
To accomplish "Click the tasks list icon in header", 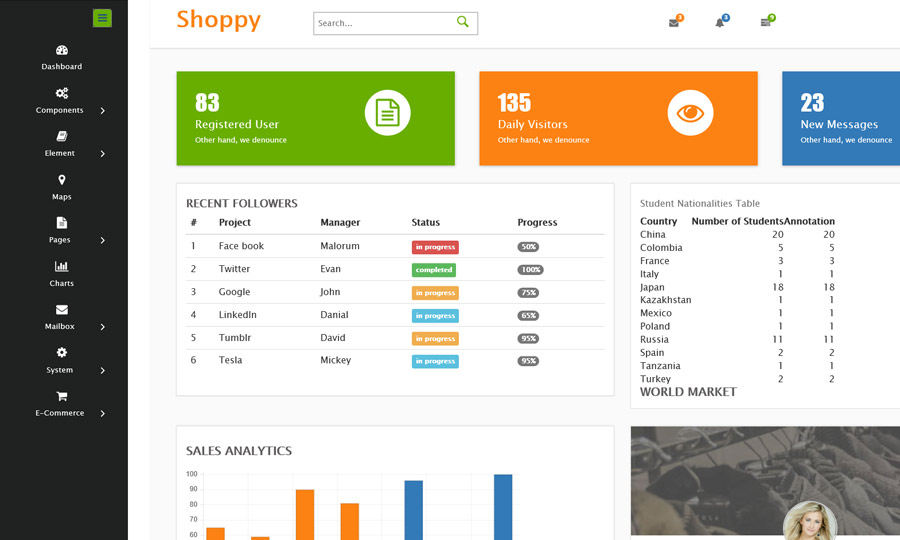I will pyautogui.click(x=765, y=22).
